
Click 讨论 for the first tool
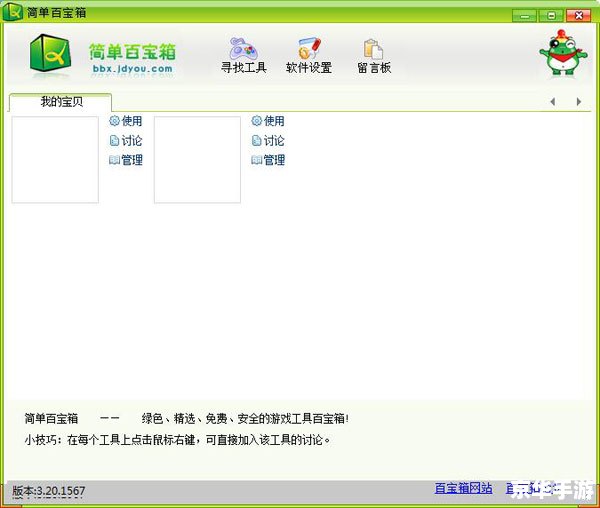pyautogui.click(x=126, y=140)
